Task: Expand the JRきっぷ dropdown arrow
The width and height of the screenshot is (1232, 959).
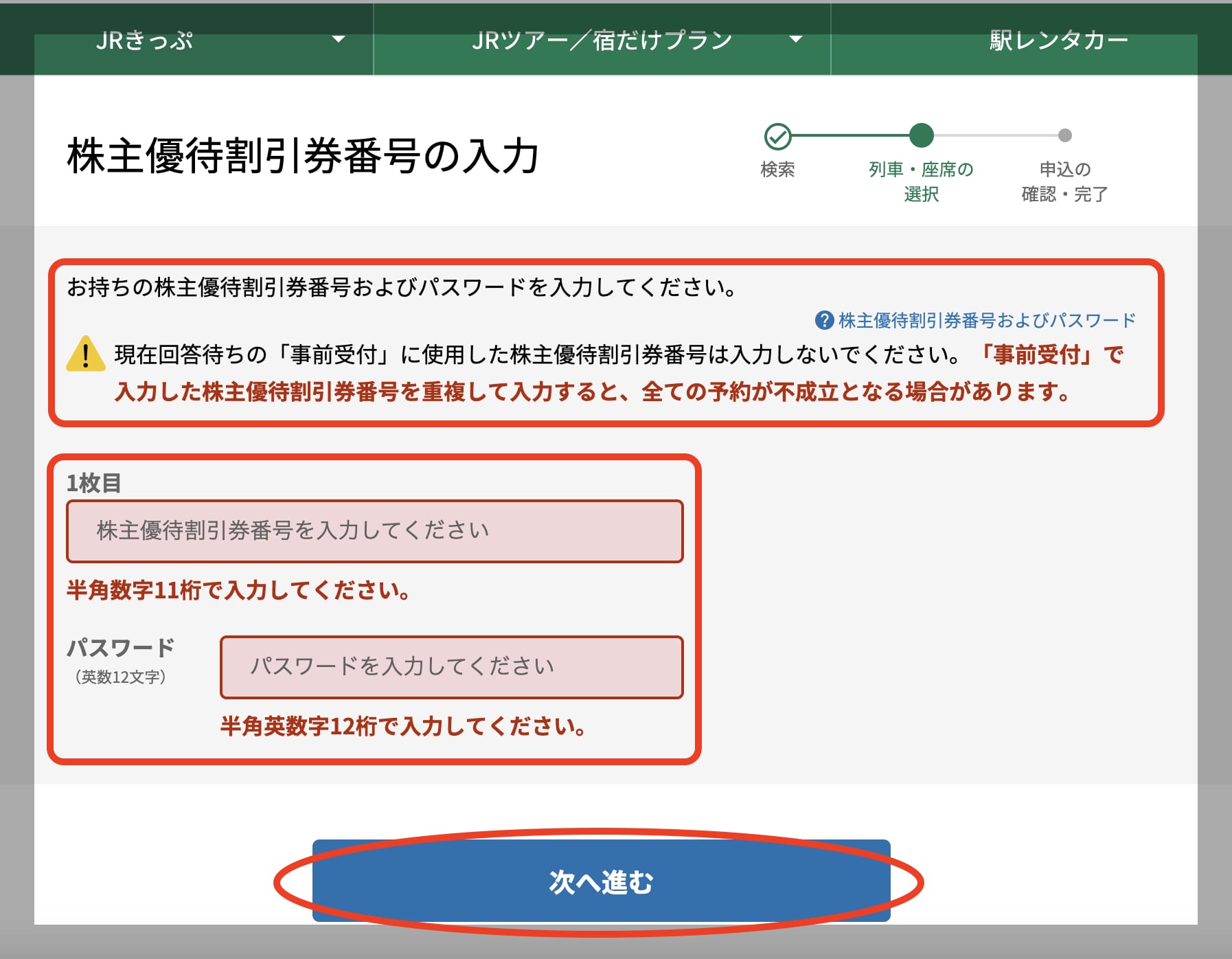Action: [x=339, y=40]
